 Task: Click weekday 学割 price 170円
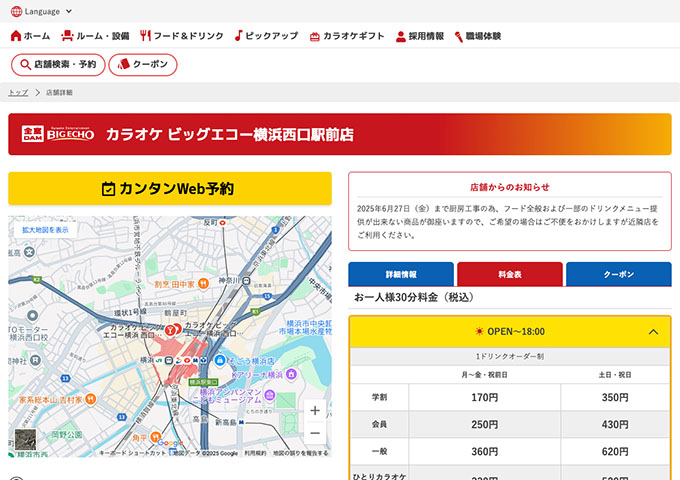(484, 398)
